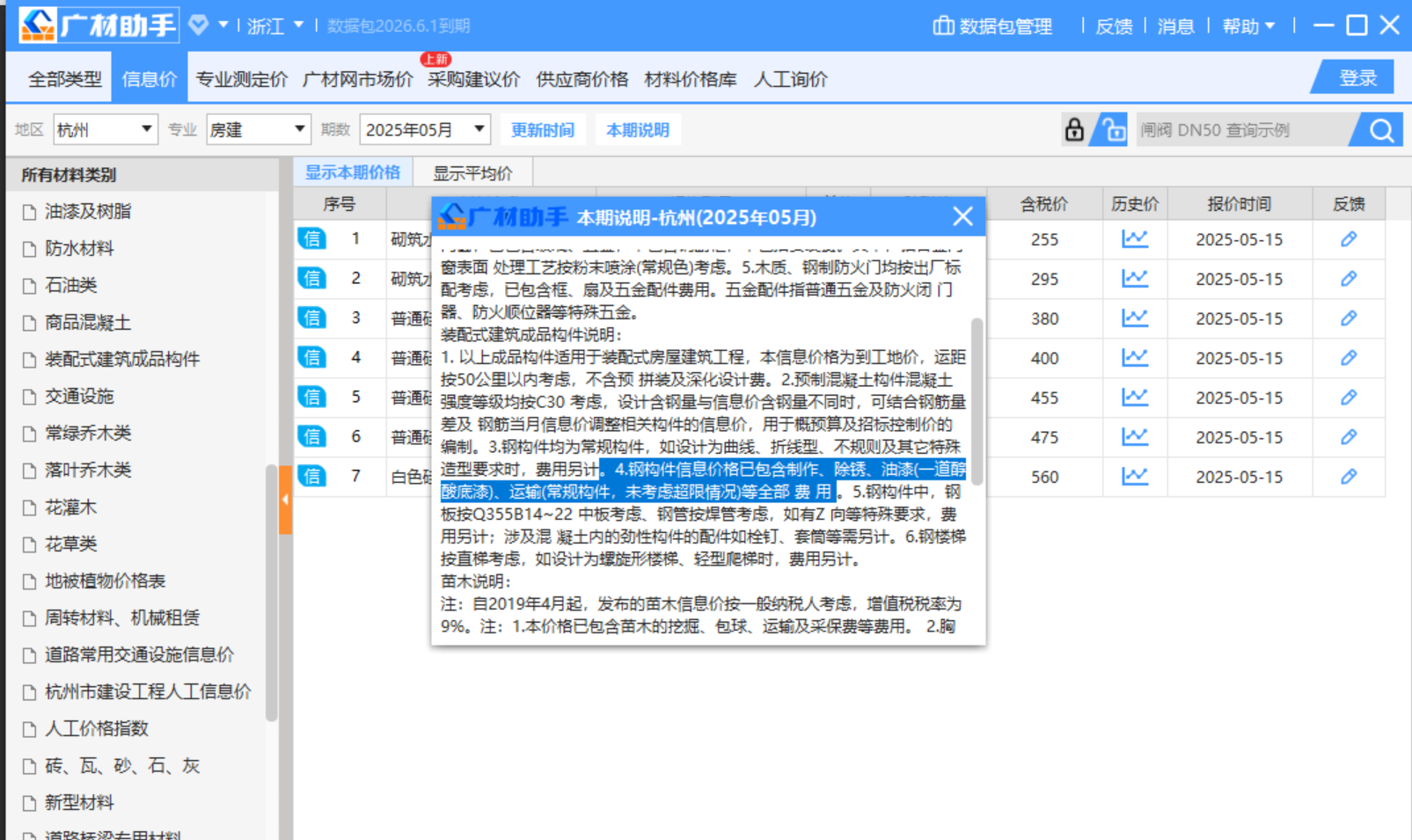Click the heart icon in title bar

(199, 25)
